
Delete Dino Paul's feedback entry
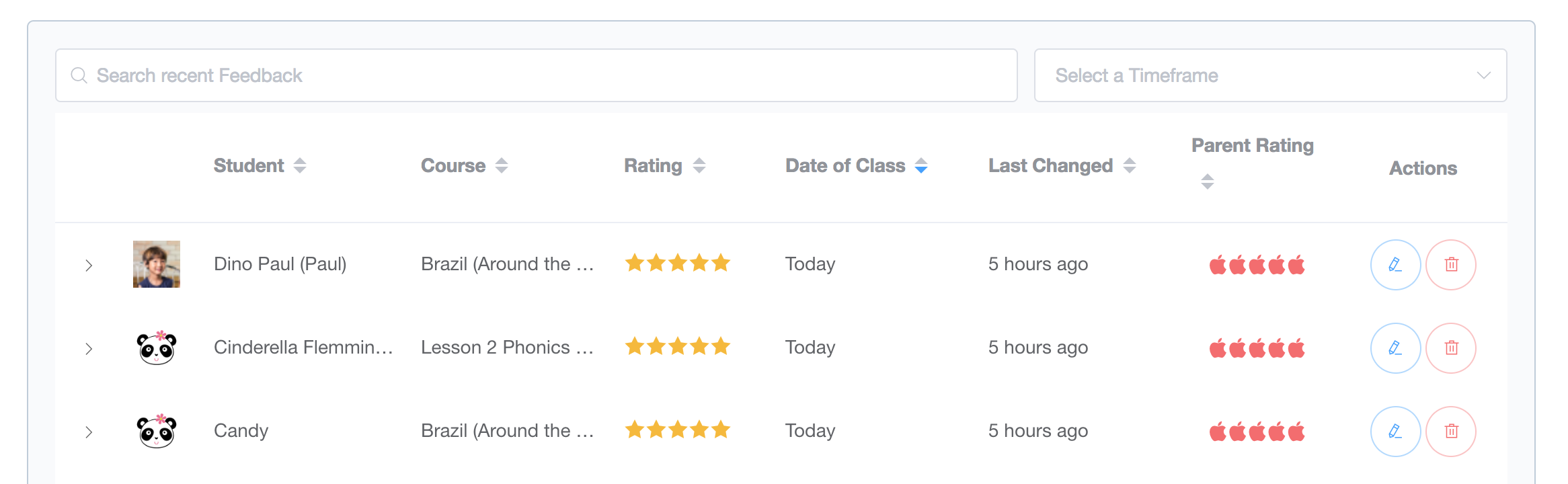coord(1451,265)
